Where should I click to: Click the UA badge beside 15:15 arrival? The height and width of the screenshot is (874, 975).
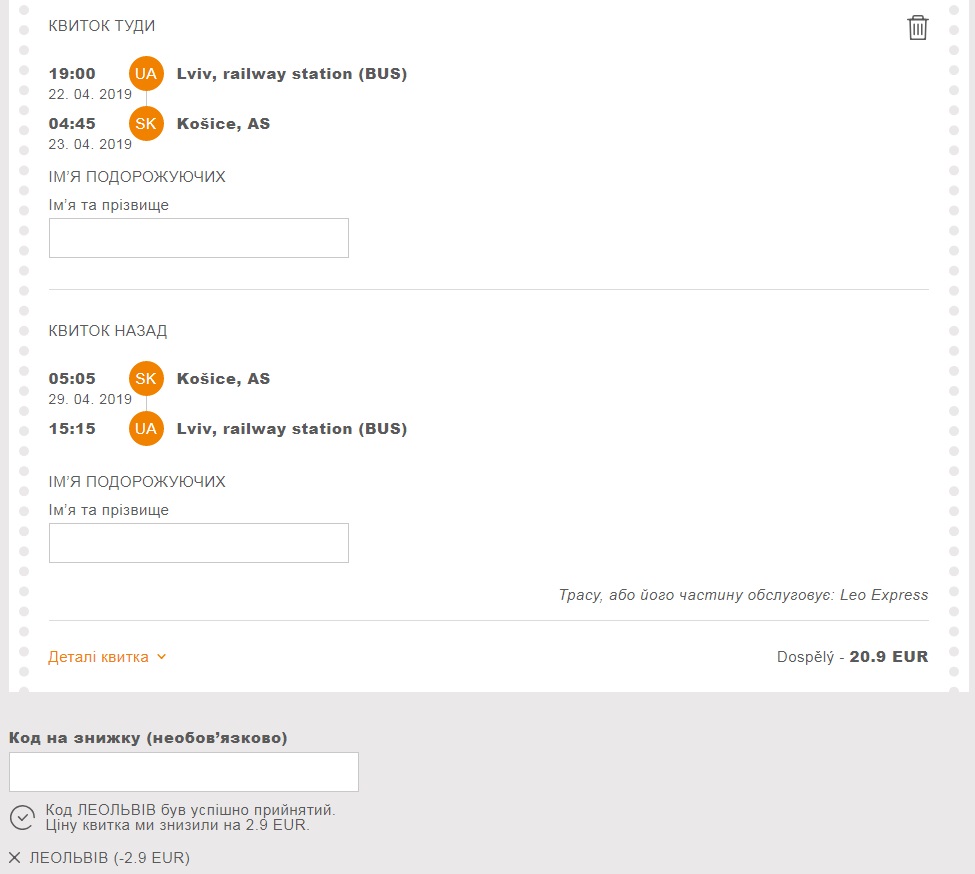[146, 429]
